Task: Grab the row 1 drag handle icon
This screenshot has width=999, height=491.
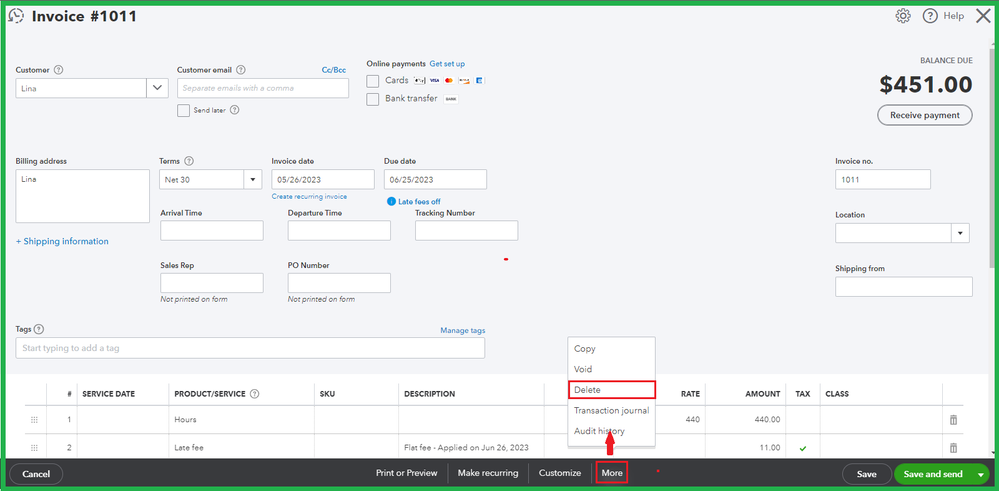Action: [x=34, y=420]
